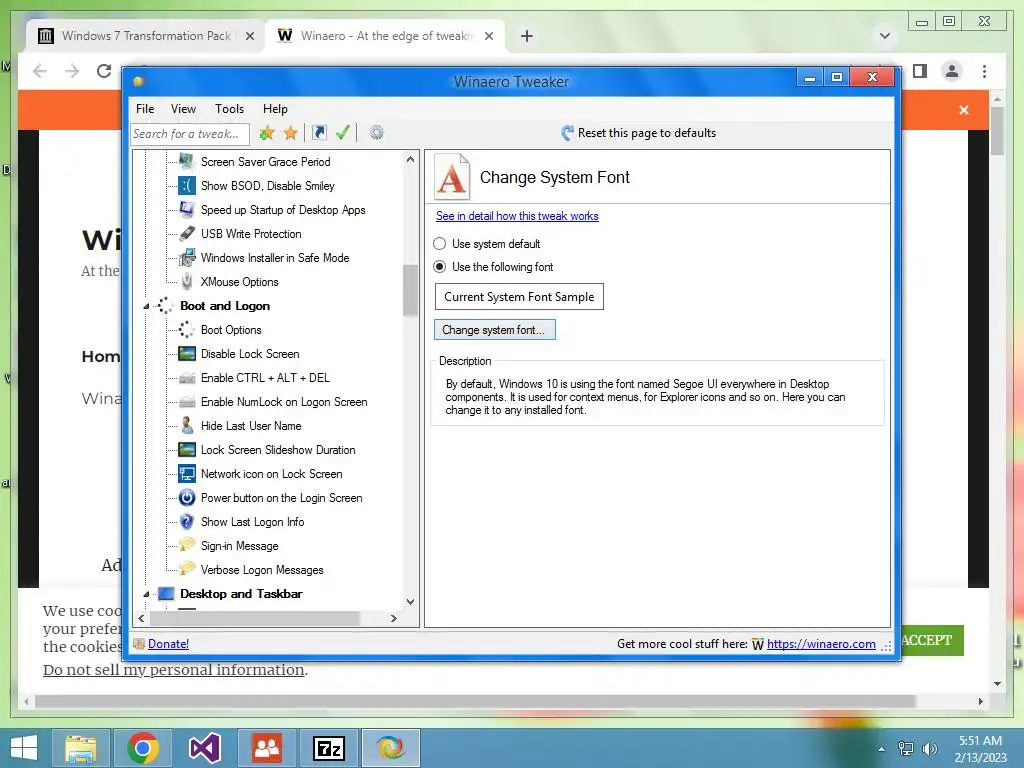Click the Show BSOD sad-face icon
Viewport: 1024px width, 768px height.
click(187, 185)
